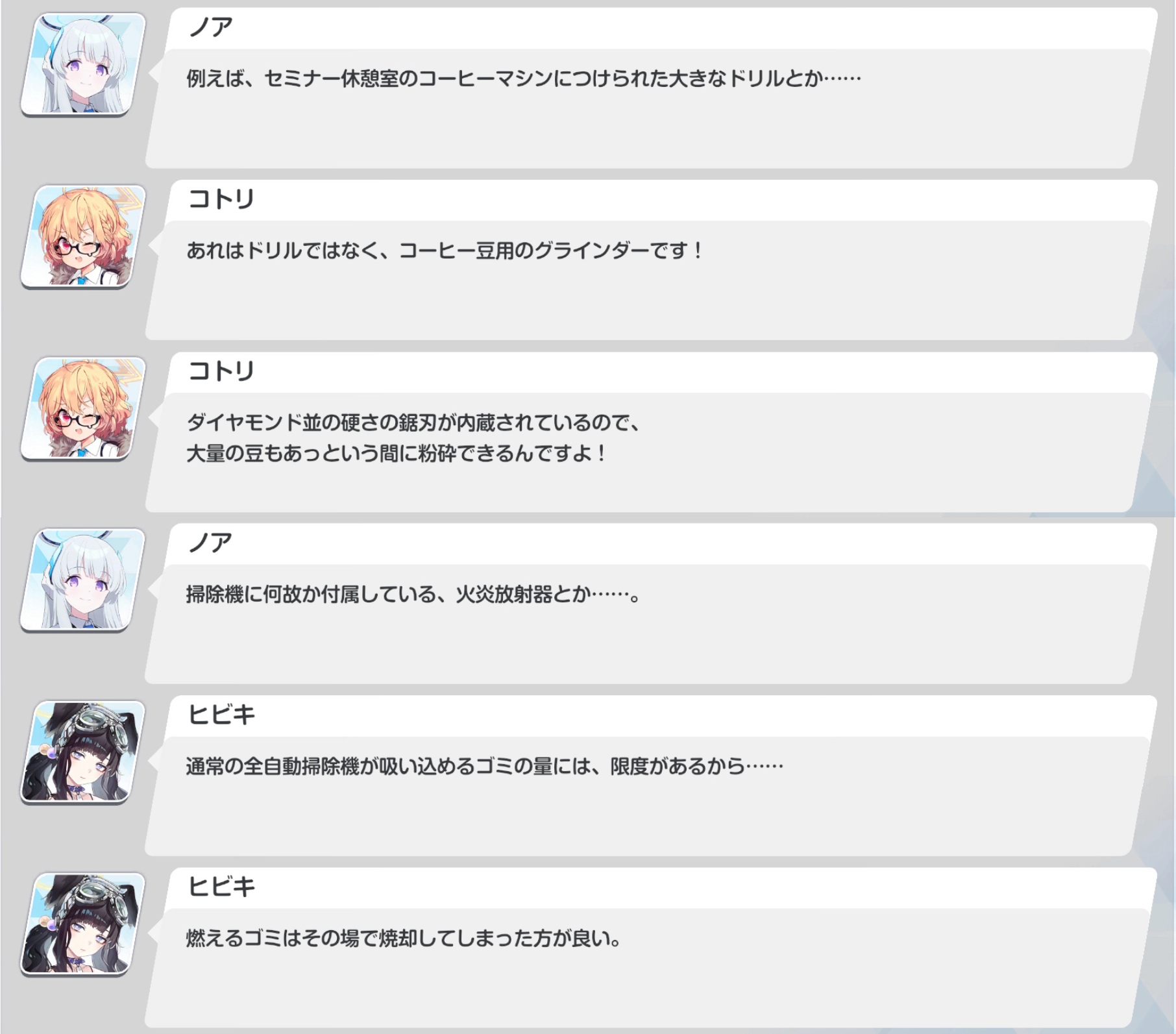Click Hibiki's avatar beside 燃えるゴミ message
1176x1034 pixels.
83,924
